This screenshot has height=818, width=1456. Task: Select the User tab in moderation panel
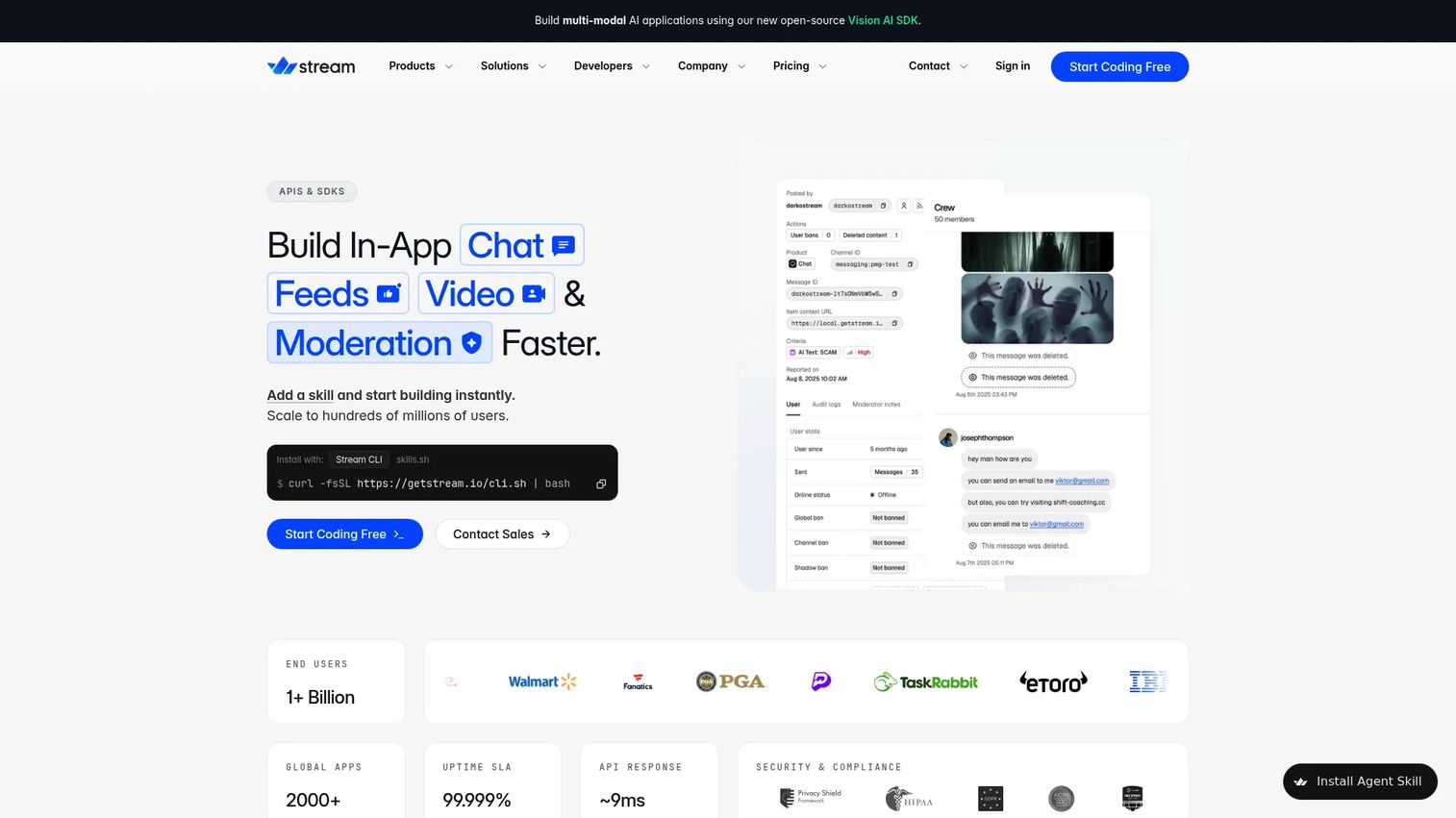[x=793, y=405]
